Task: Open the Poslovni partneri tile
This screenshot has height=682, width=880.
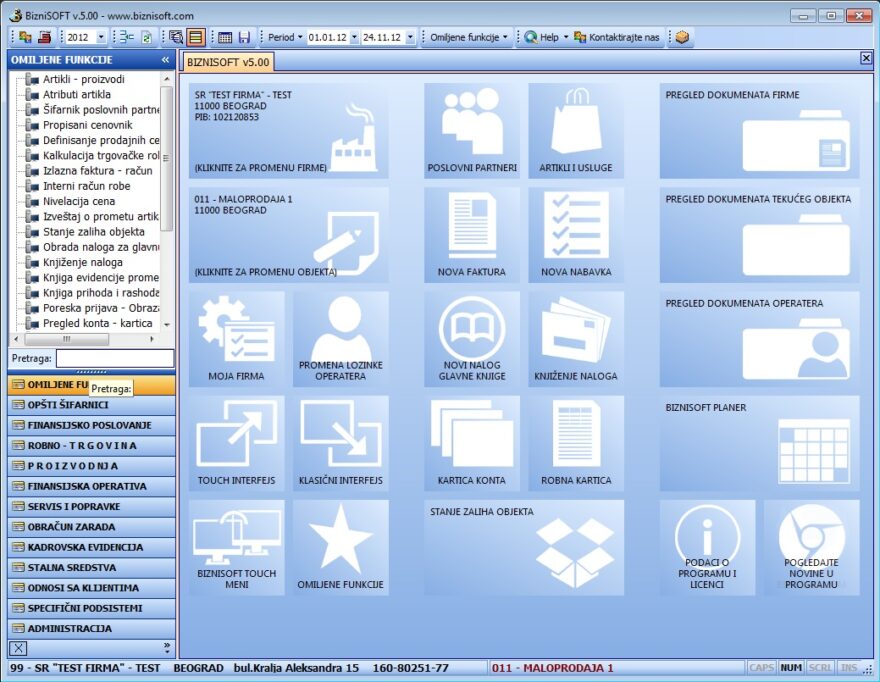Action: pyautogui.click(x=472, y=131)
